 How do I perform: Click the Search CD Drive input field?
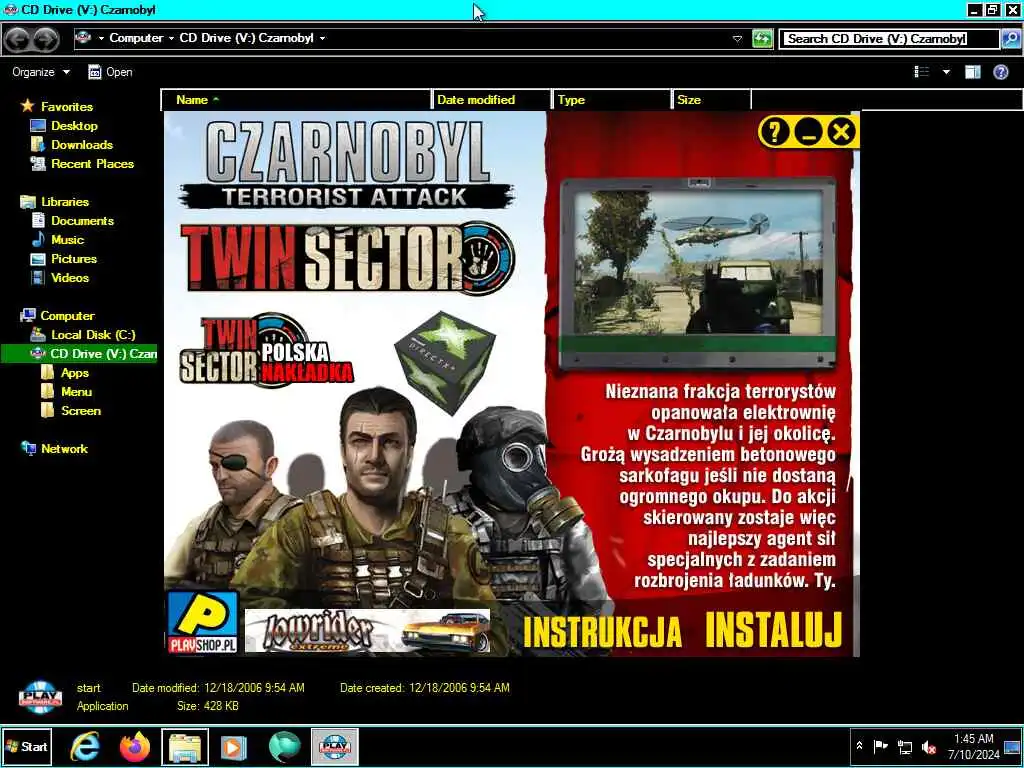pos(889,39)
